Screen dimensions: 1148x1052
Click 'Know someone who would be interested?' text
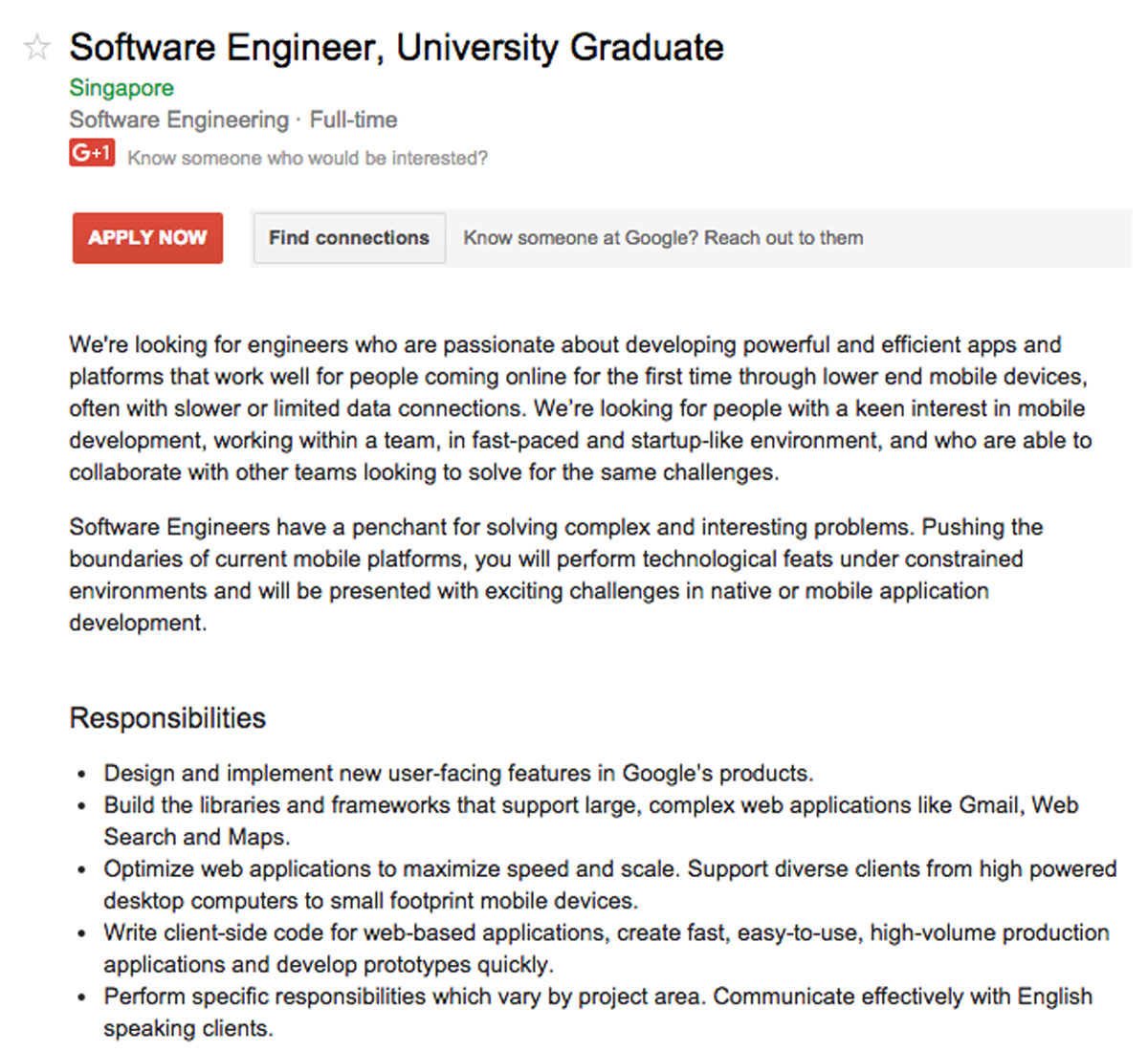click(x=307, y=159)
